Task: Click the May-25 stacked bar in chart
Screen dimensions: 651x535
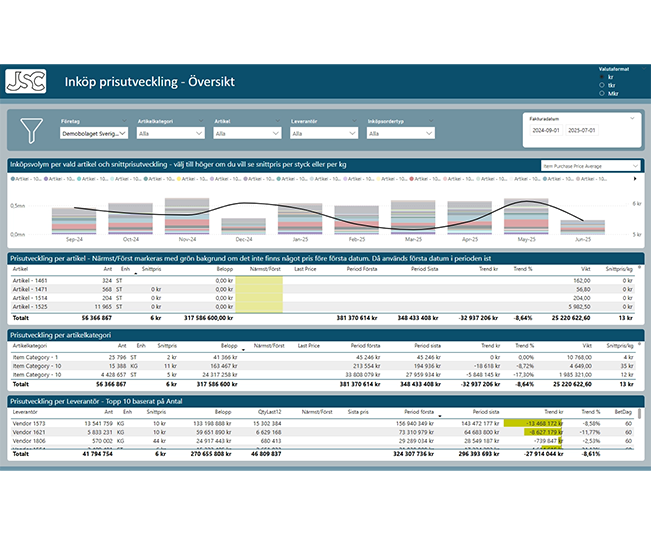Action: [526, 216]
